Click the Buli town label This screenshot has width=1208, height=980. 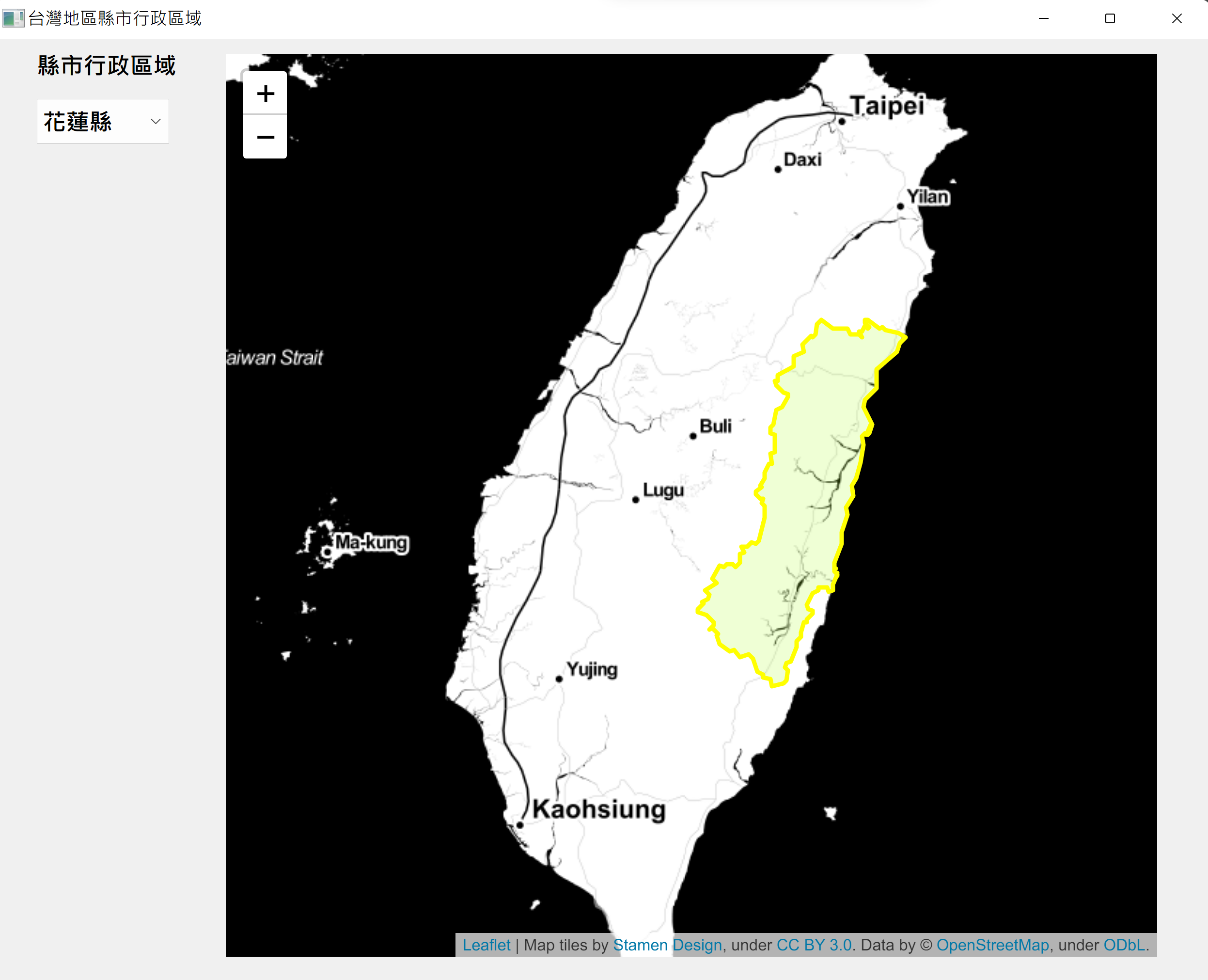pos(715,426)
